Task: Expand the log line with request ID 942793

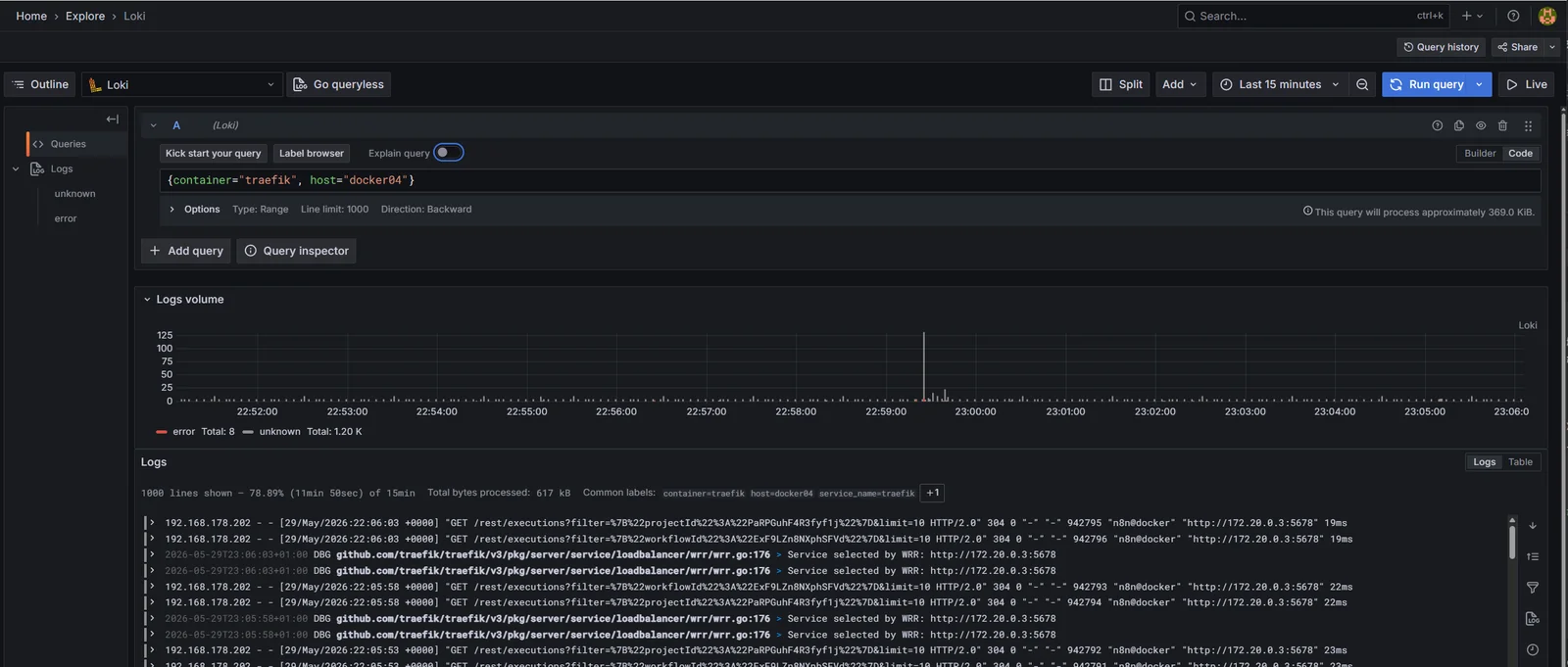Action: 151,587
